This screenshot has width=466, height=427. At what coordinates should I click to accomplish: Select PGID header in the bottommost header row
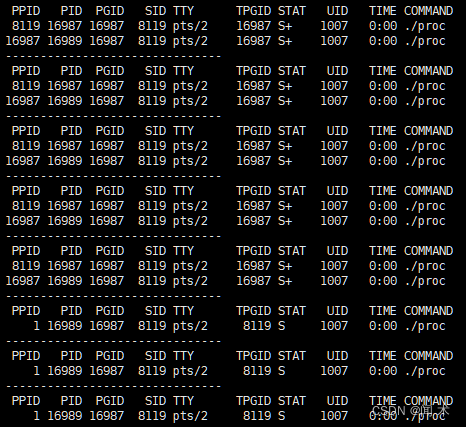[x=110, y=401]
